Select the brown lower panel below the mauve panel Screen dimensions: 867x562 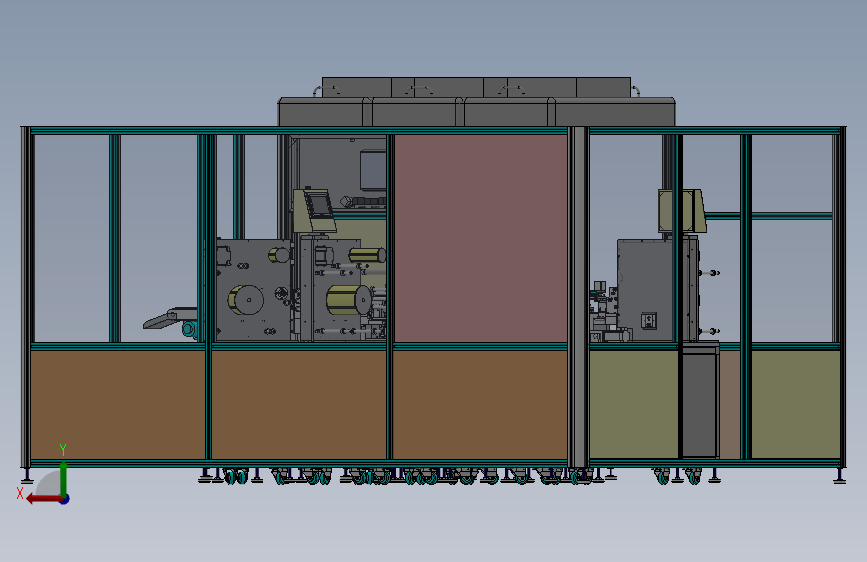(x=480, y=405)
